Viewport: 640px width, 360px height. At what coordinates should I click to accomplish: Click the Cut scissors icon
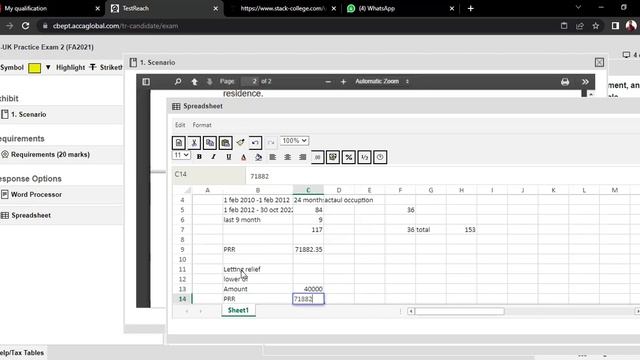pos(194,143)
